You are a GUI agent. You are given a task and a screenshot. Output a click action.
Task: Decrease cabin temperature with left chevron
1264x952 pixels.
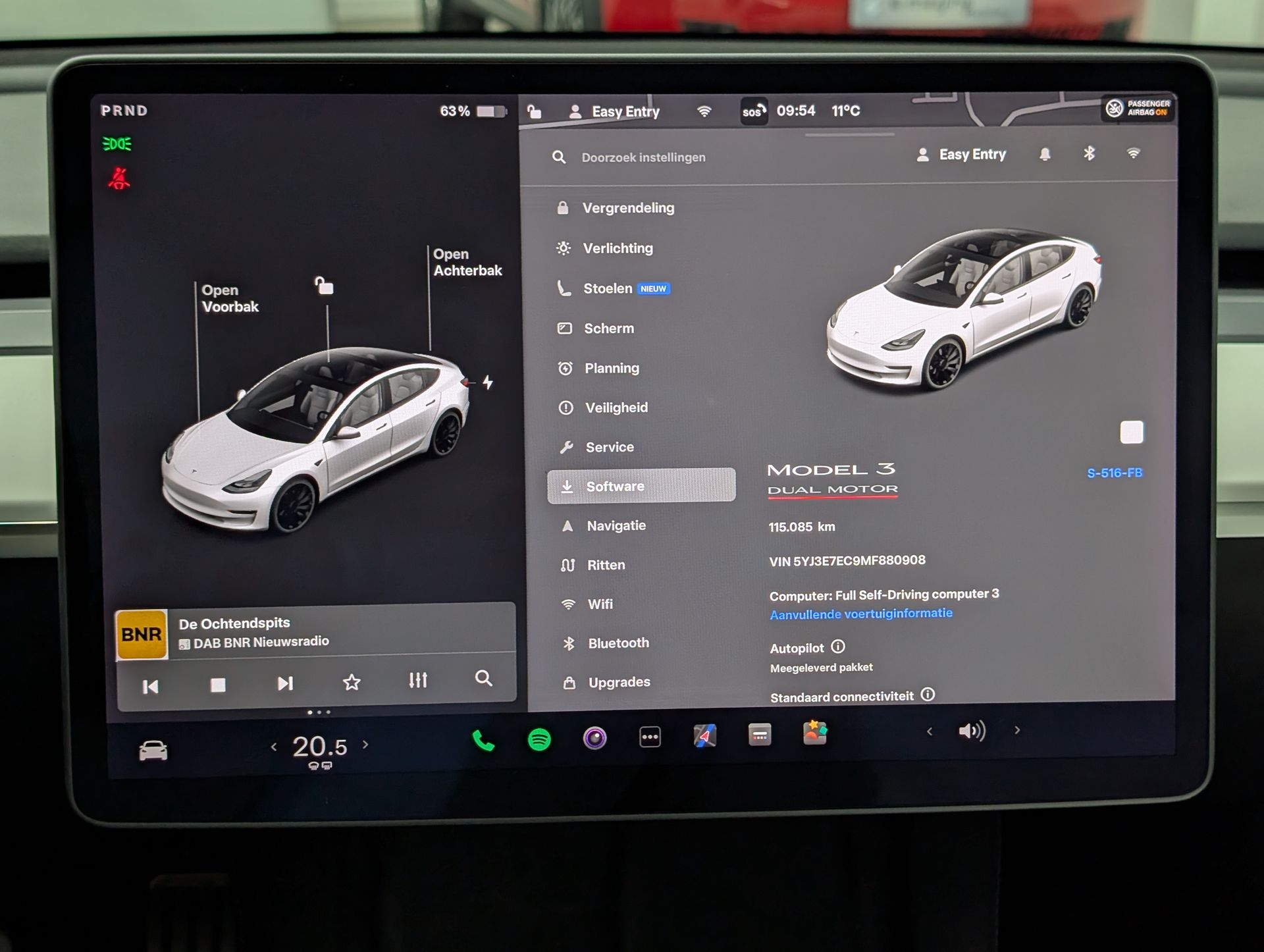click(x=274, y=747)
